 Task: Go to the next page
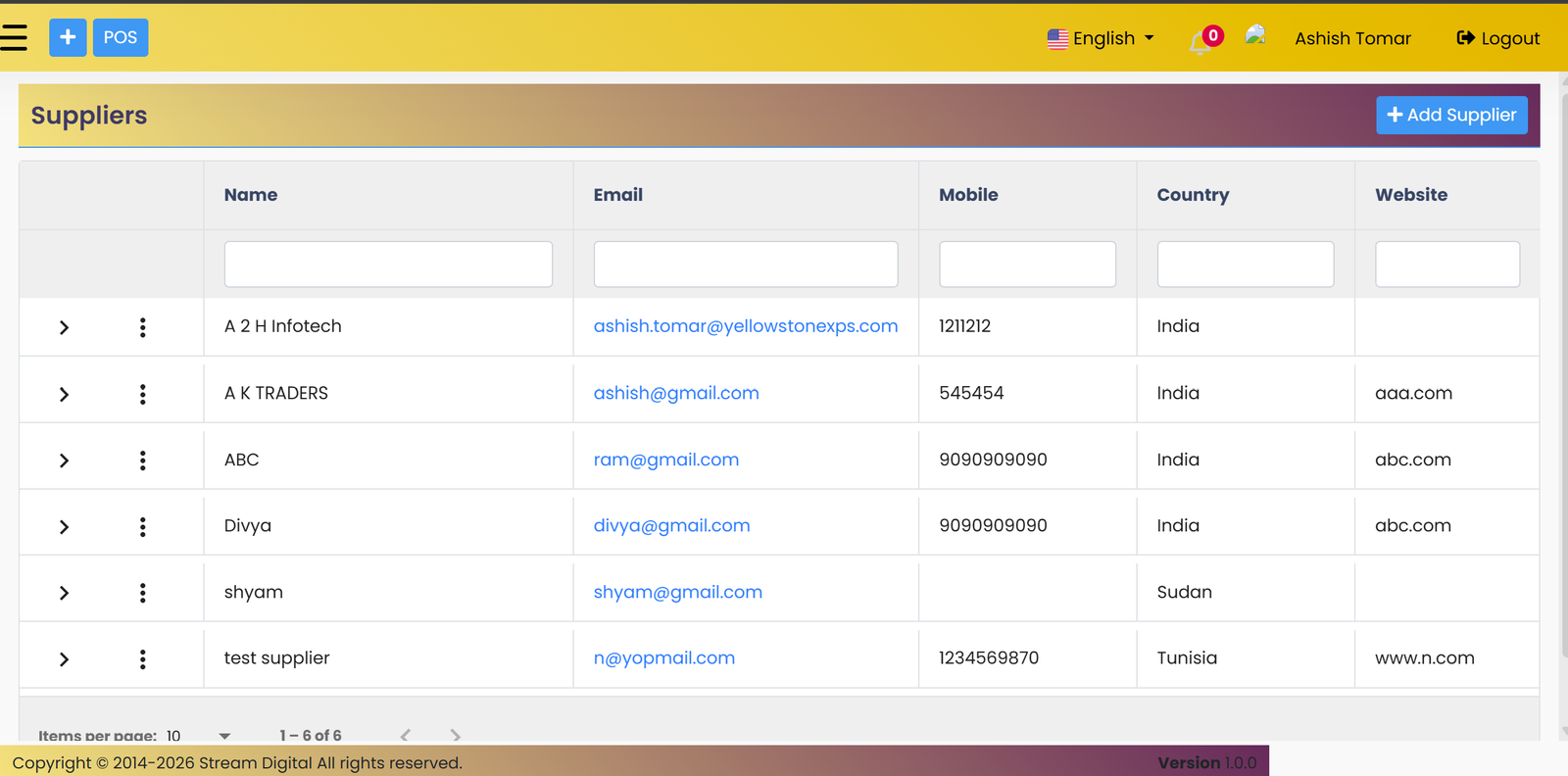tap(455, 734)
